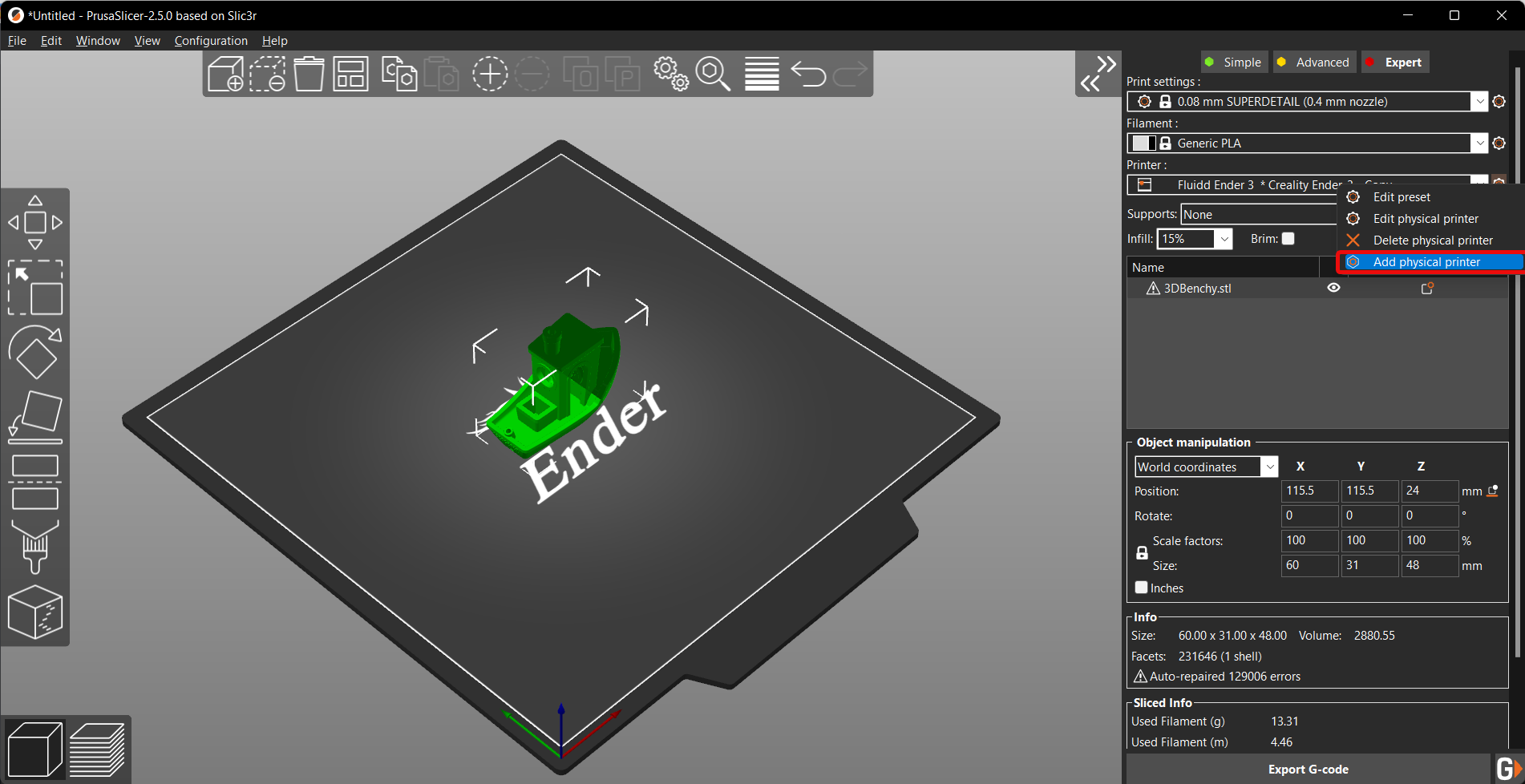Select the Rotate tool in left toolbar
The image size is (1525, 784).
pyautogui.click(x=35, y=351)
